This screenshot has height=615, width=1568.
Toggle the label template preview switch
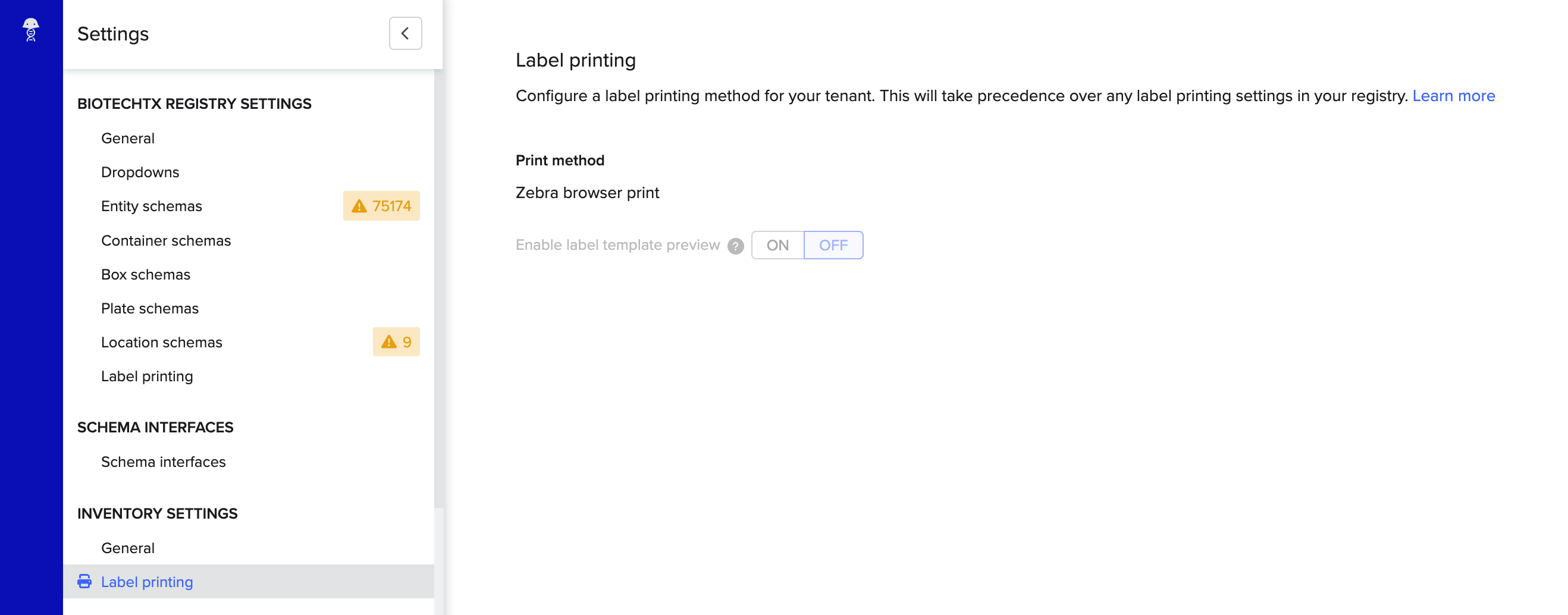pyautogui.click(x=807, y=245)
